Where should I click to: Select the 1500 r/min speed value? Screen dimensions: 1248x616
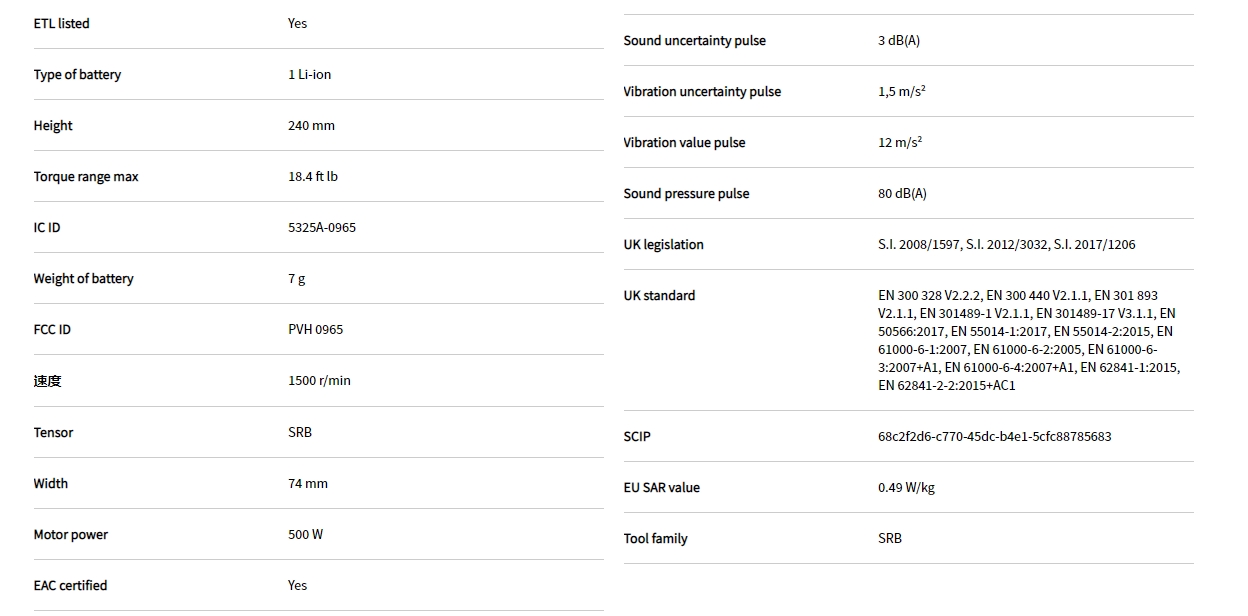(319, 380)
